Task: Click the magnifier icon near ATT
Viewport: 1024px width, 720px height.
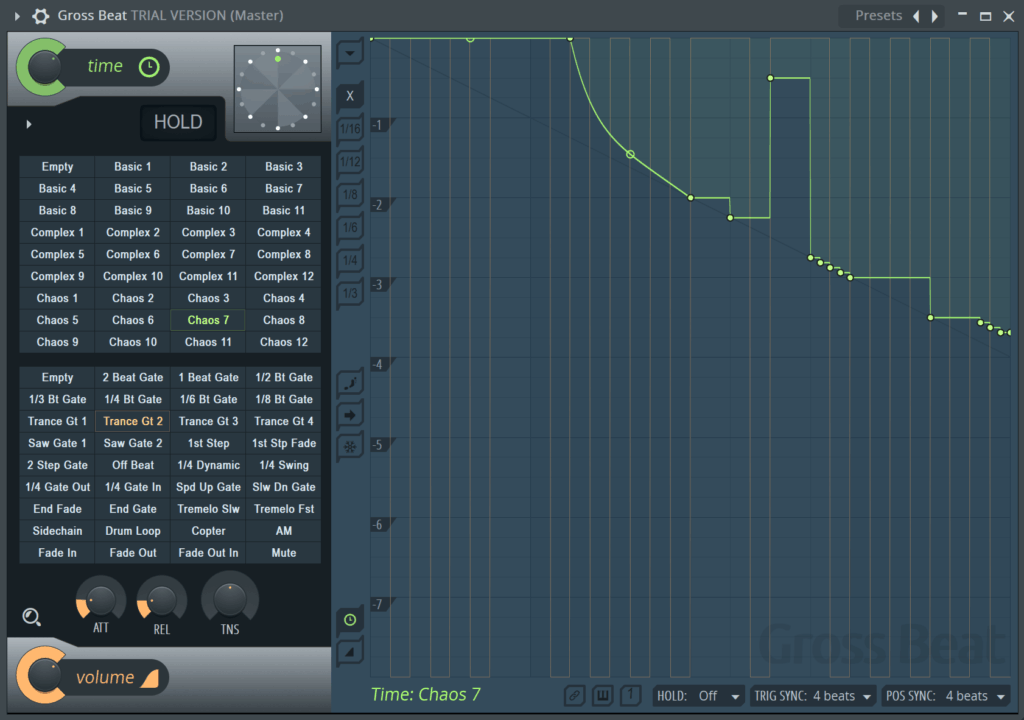Action: tap(31, 617)
